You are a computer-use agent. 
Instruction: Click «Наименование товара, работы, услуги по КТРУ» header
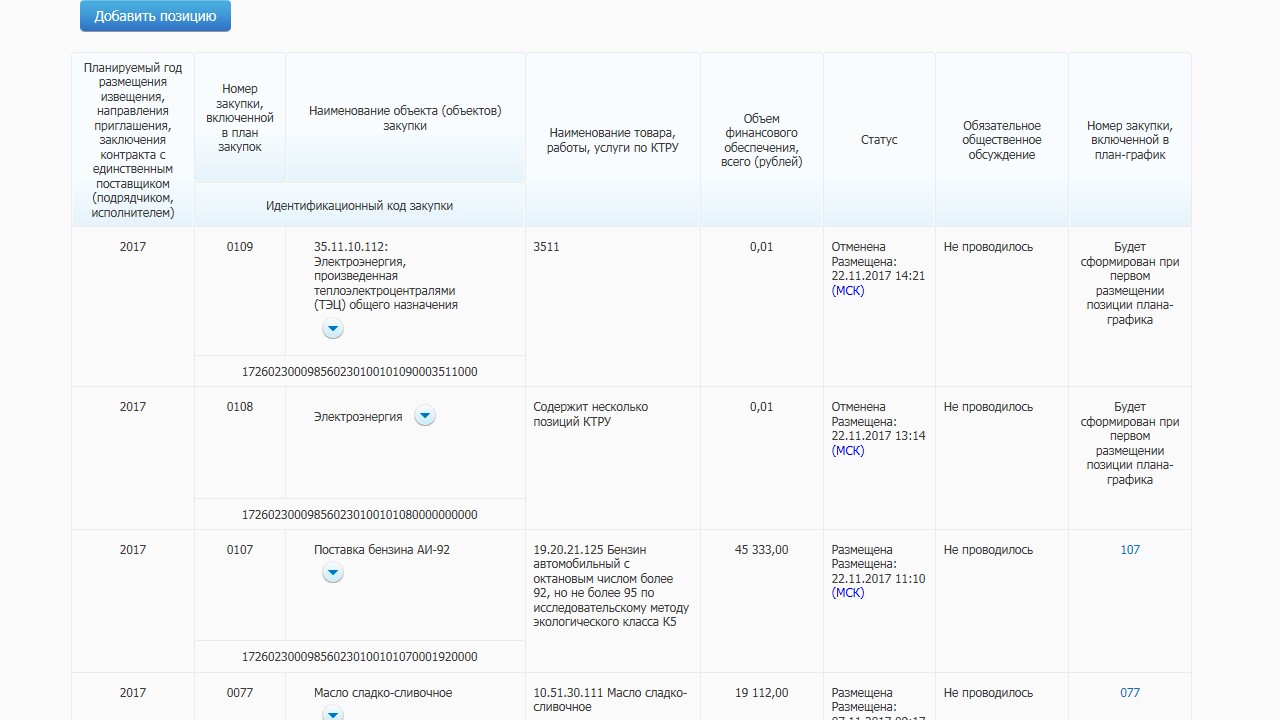[x=612, y=140]
